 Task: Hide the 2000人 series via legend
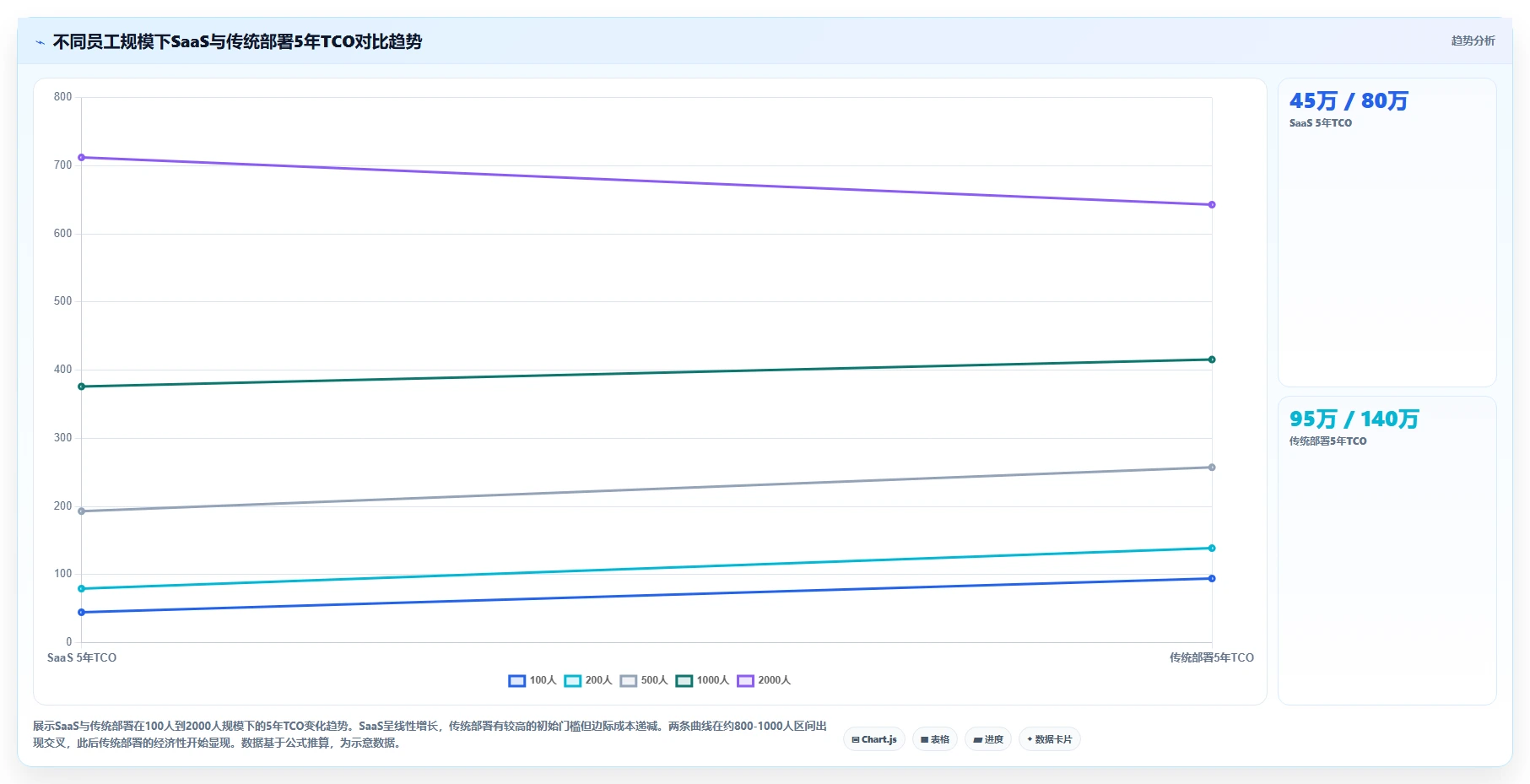click(764, 680)
